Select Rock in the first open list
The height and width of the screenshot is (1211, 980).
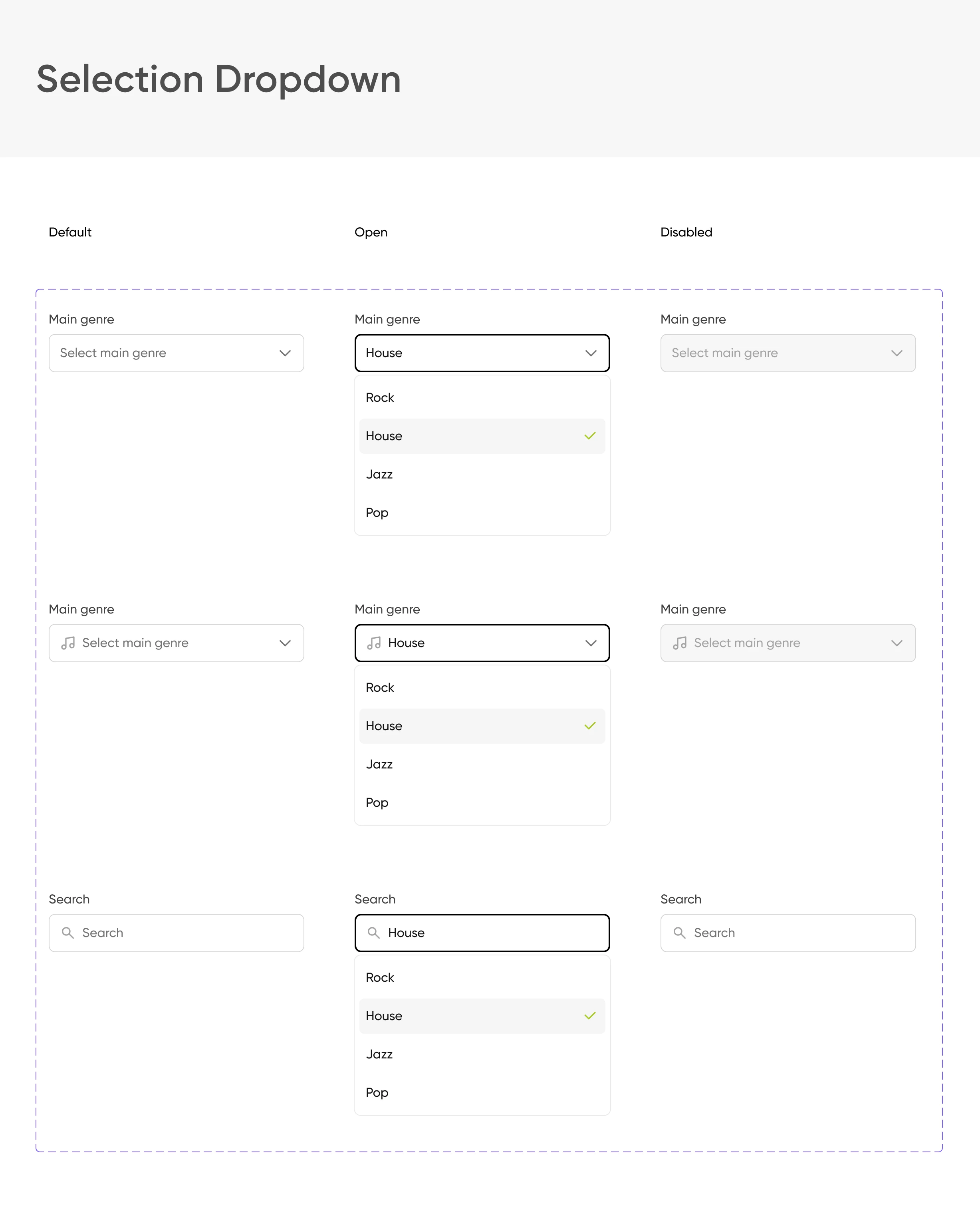(380, 397)
